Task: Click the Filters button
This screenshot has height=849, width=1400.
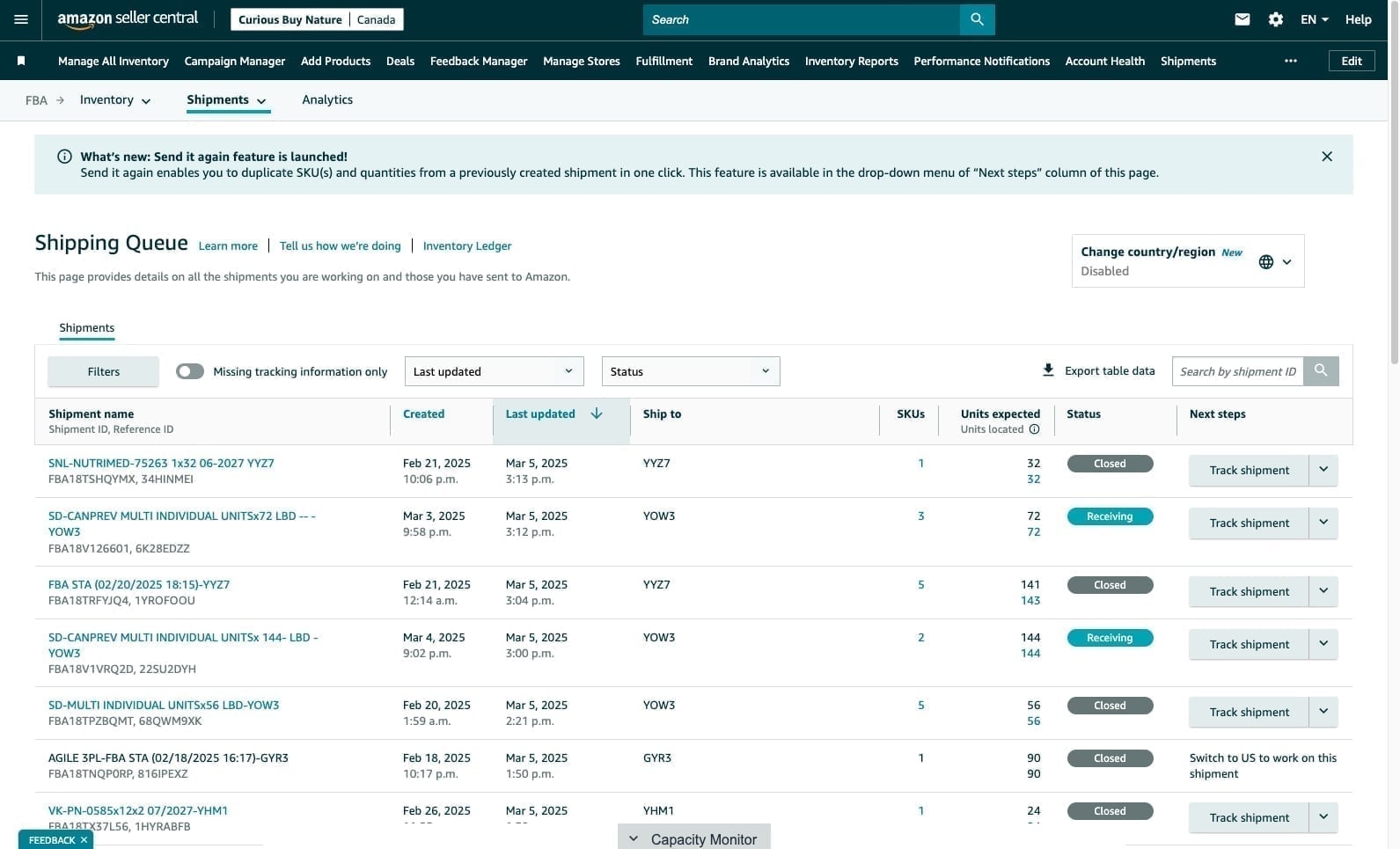Action: pyautogui.click(x=104, y=371)
